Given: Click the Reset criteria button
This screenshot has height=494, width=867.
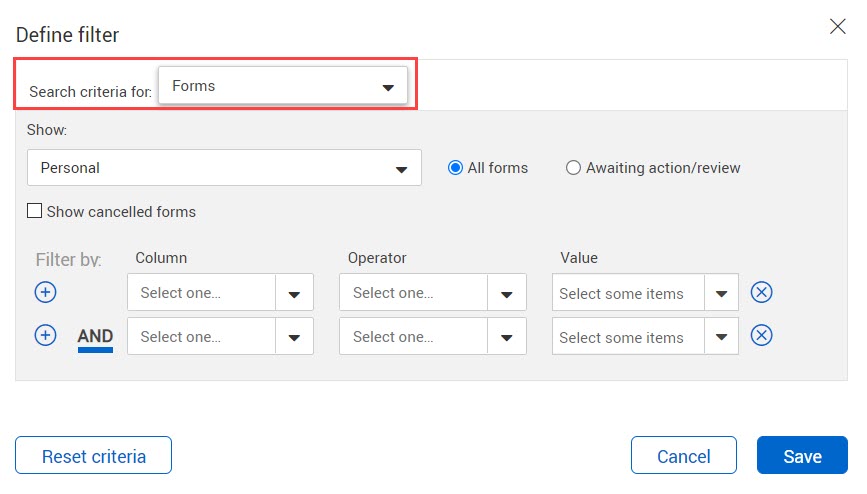Looking at the screenshot, I should (x=93, y=455).
